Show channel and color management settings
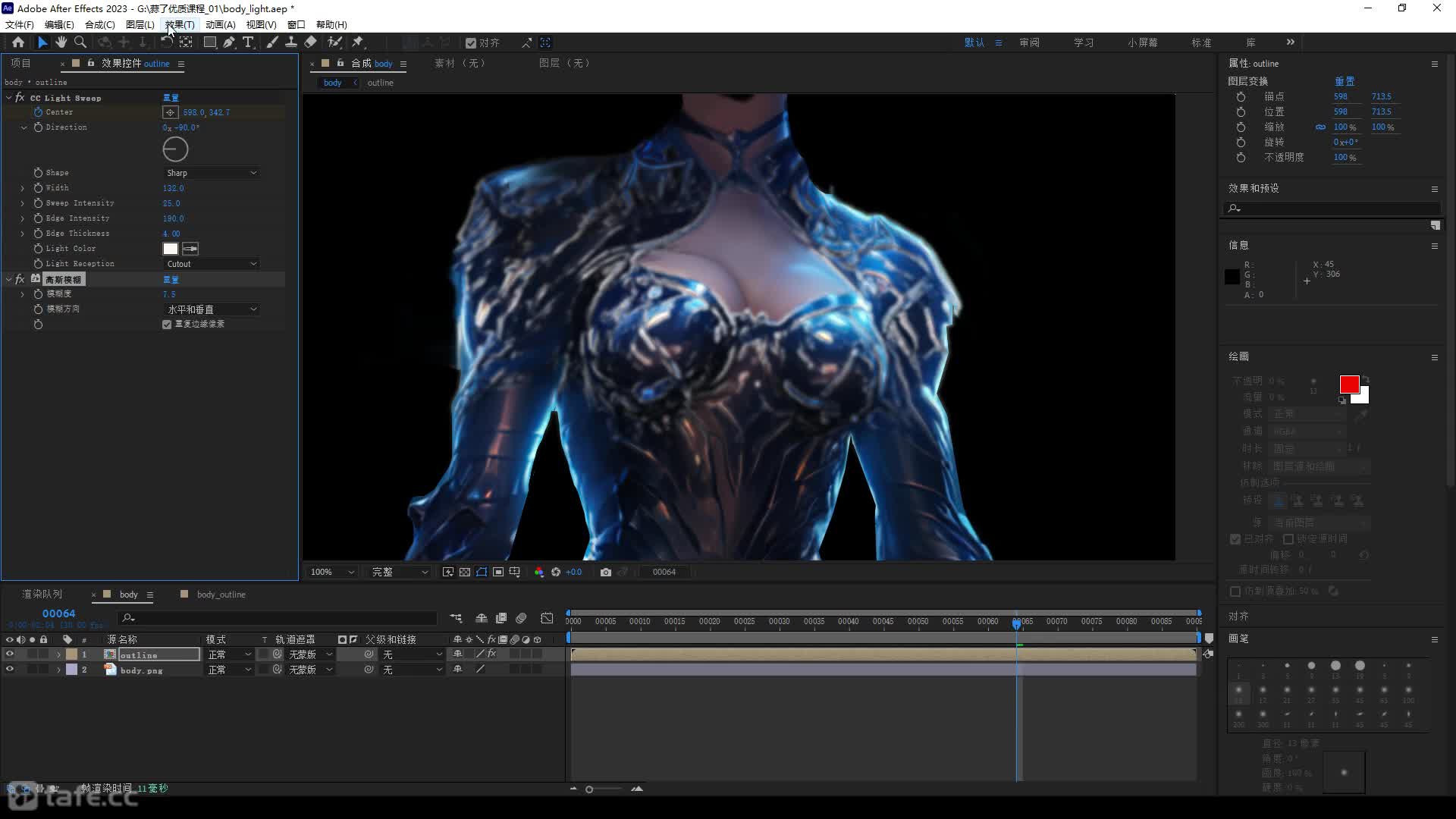 [539, 573]
